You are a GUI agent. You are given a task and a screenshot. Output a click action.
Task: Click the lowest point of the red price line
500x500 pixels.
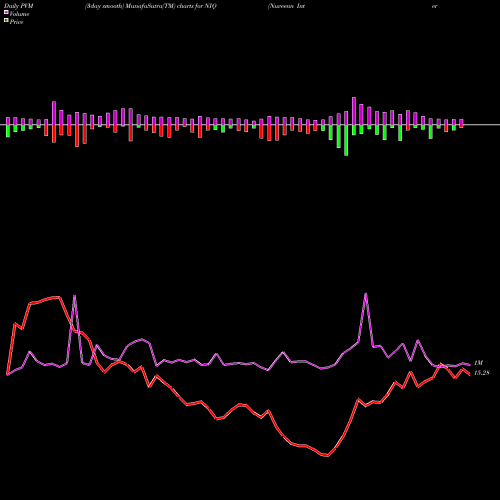tap(328, 456)
